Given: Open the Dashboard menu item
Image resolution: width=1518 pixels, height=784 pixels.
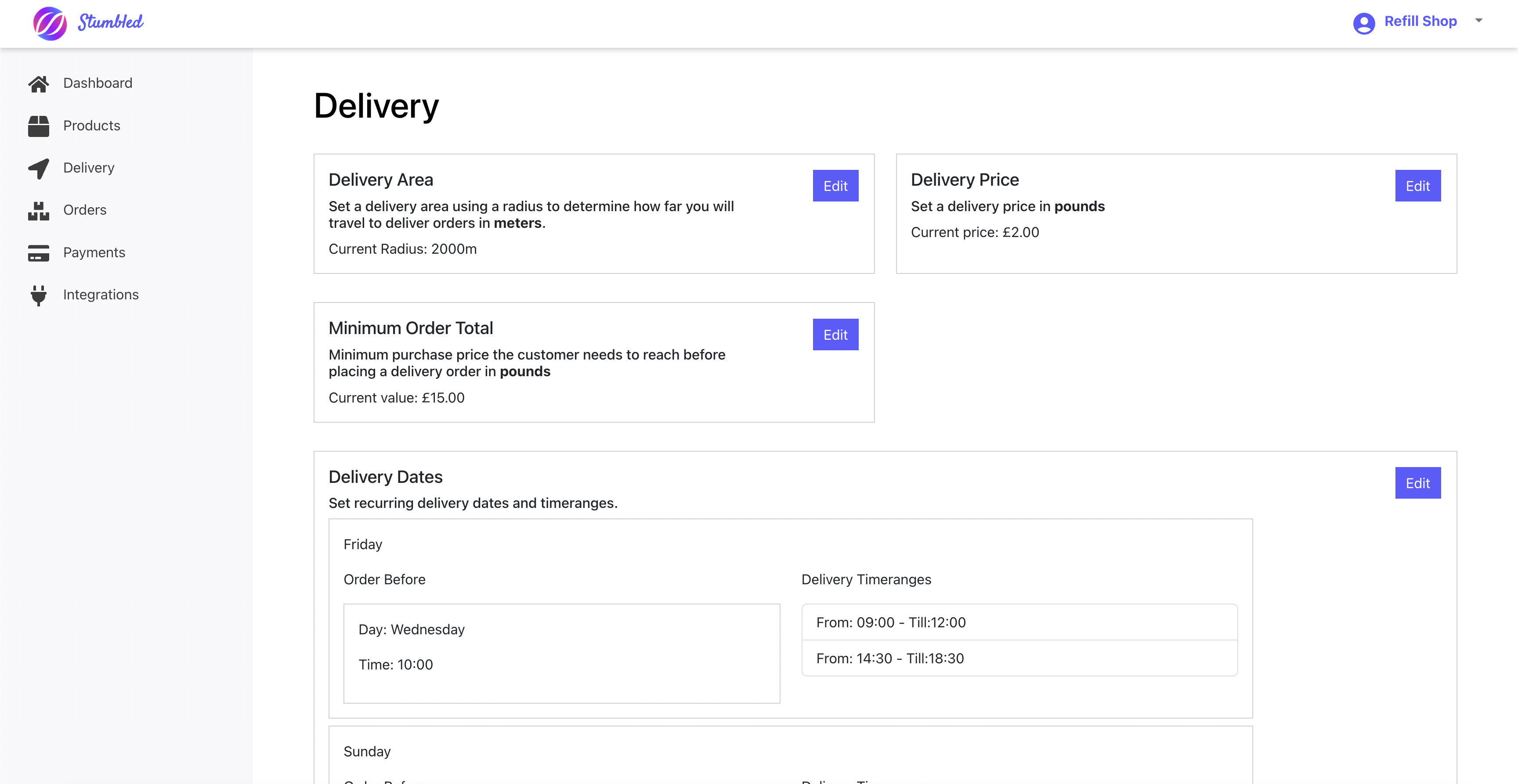Looking at the screenshot, I should (x=98, y=83).
